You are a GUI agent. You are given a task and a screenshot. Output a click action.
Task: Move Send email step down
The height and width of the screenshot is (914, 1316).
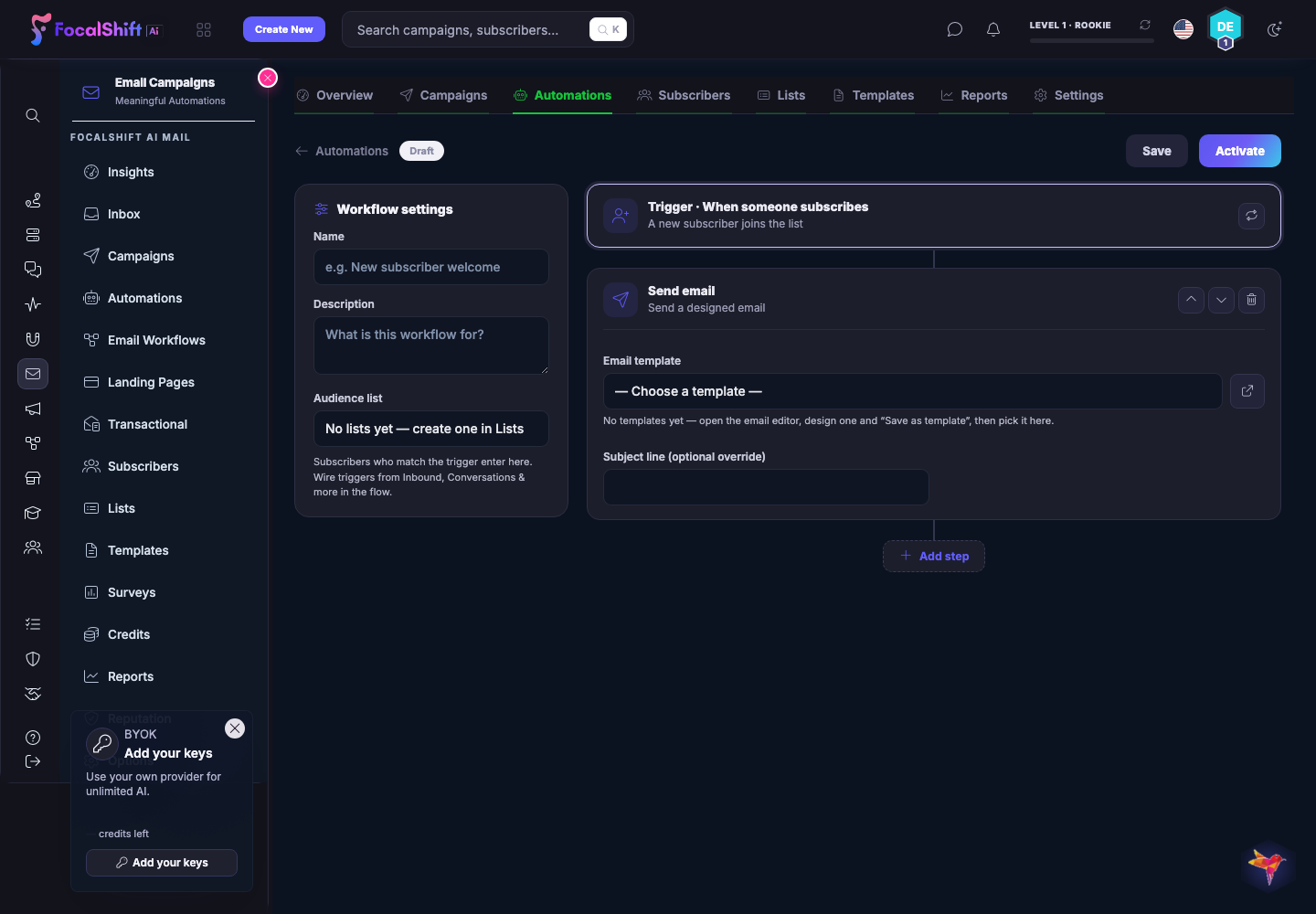click(x=1221, y=300)
